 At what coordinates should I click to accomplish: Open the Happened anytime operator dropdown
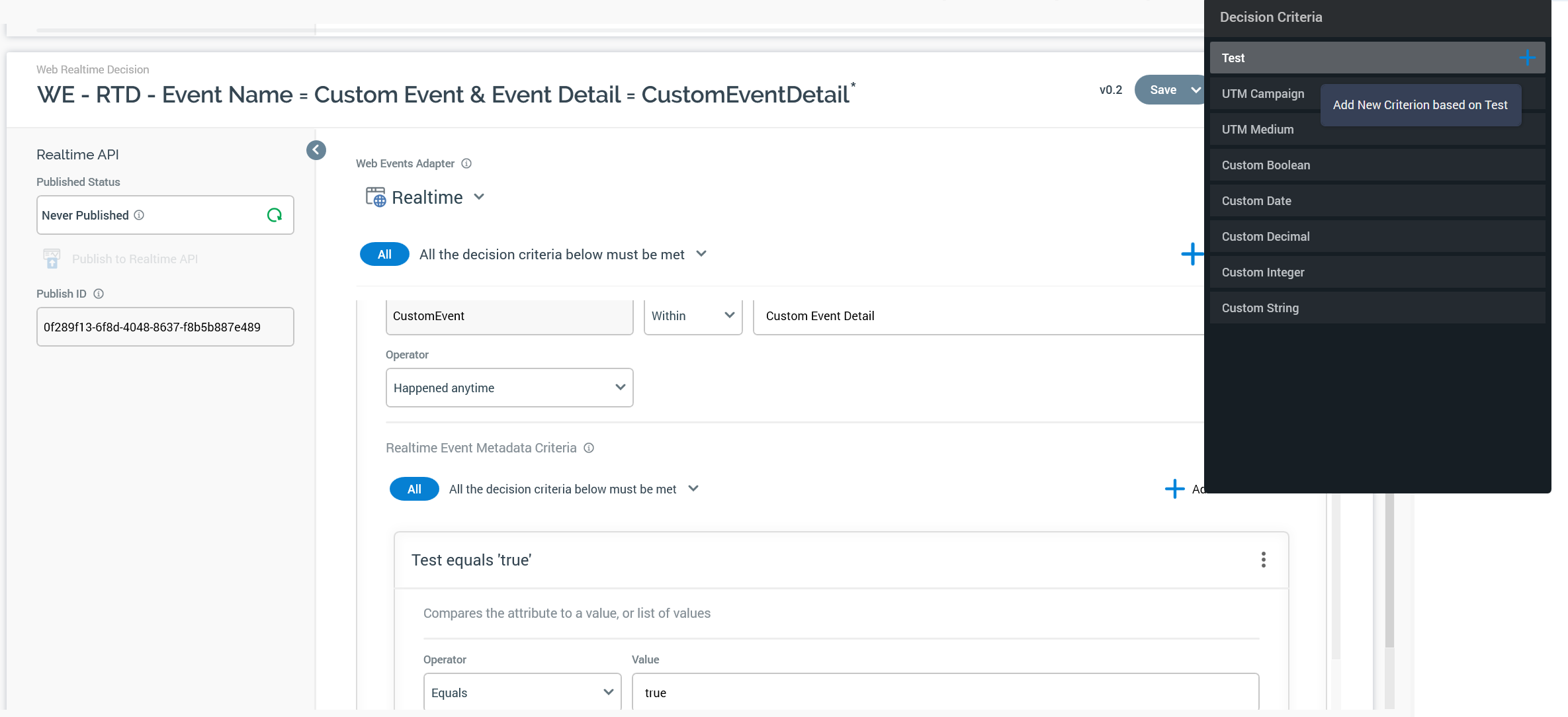click(509, 388)
